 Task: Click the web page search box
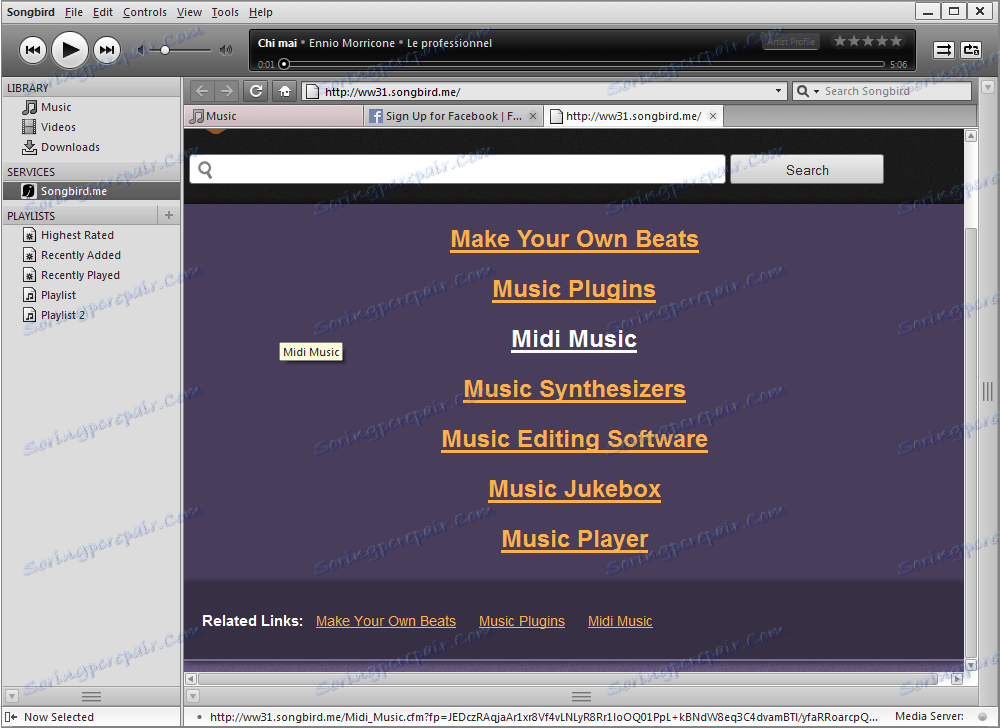click(x=457, y=170)
